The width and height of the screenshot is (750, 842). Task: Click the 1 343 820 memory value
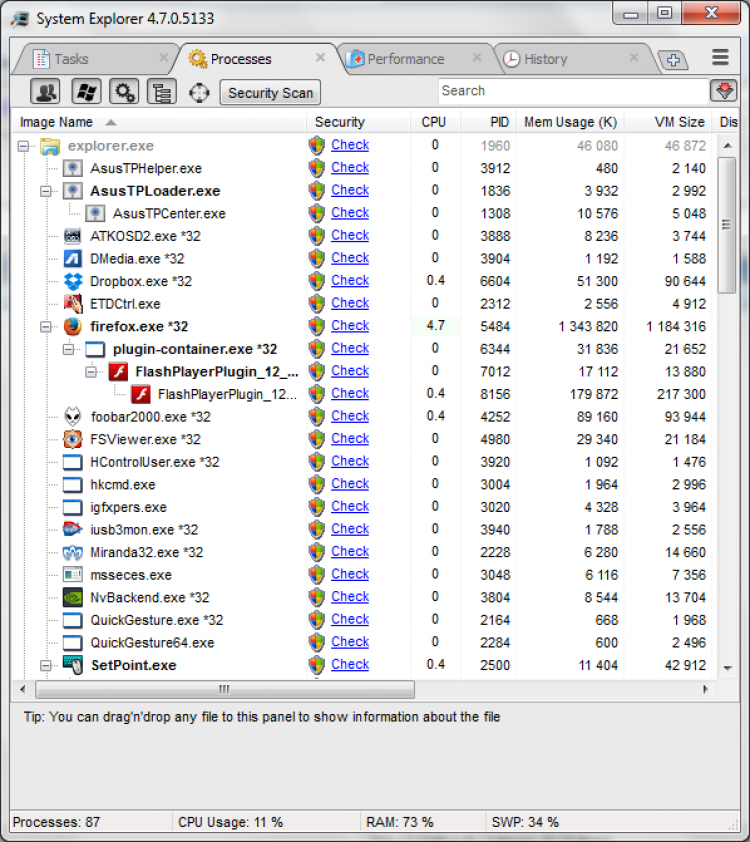(588, 326)
